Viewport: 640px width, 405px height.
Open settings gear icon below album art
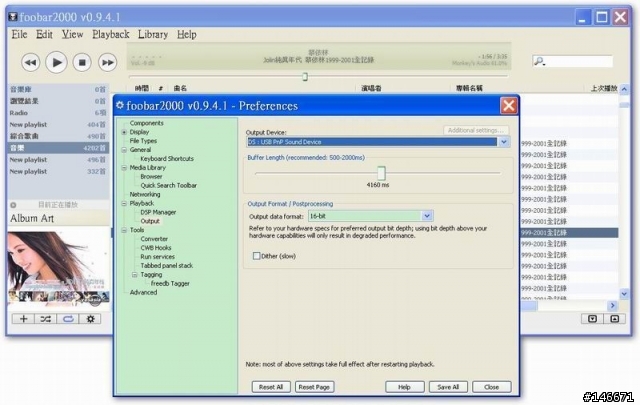tap(90, 319)
